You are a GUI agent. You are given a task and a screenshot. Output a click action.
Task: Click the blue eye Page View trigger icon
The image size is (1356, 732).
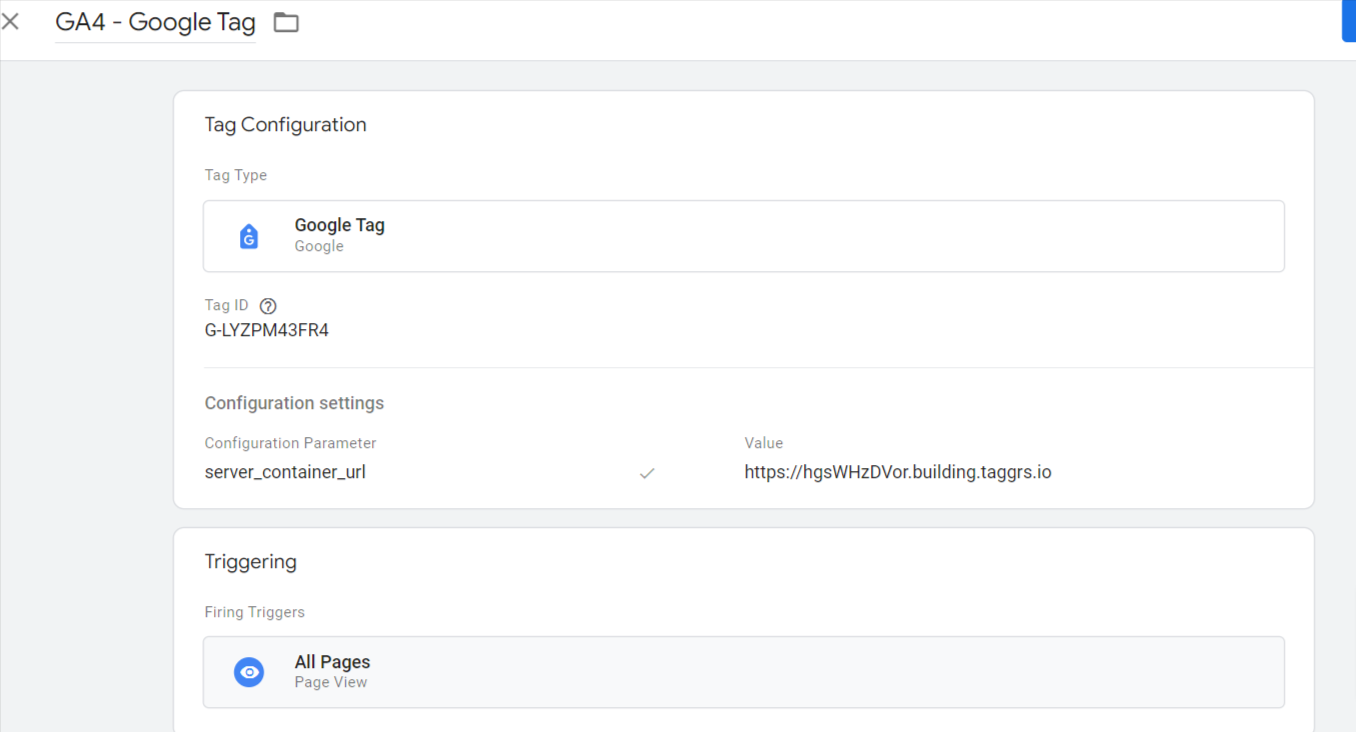(x=249, y=672)
